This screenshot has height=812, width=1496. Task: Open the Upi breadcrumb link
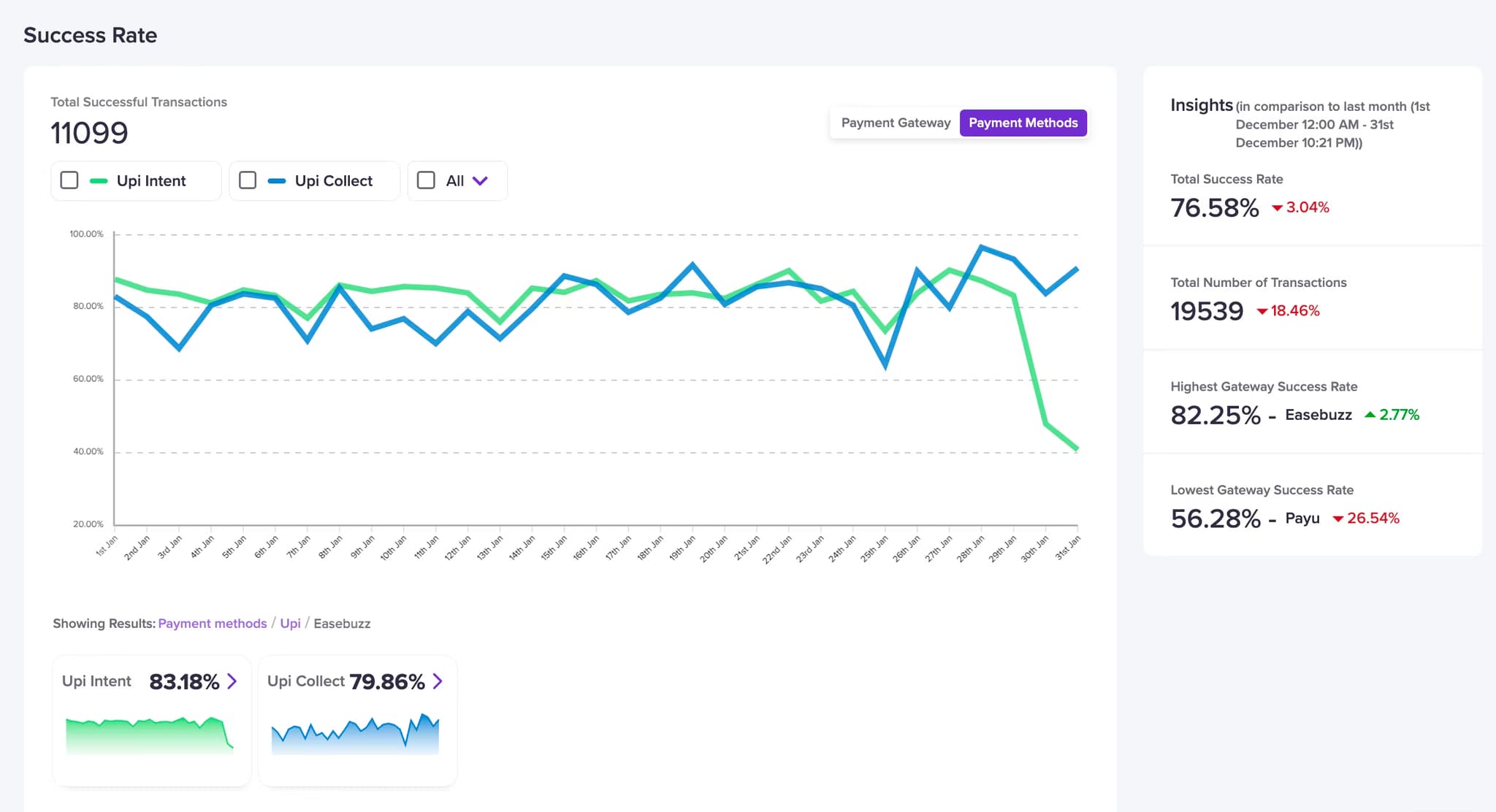click(x=290, y=623)
